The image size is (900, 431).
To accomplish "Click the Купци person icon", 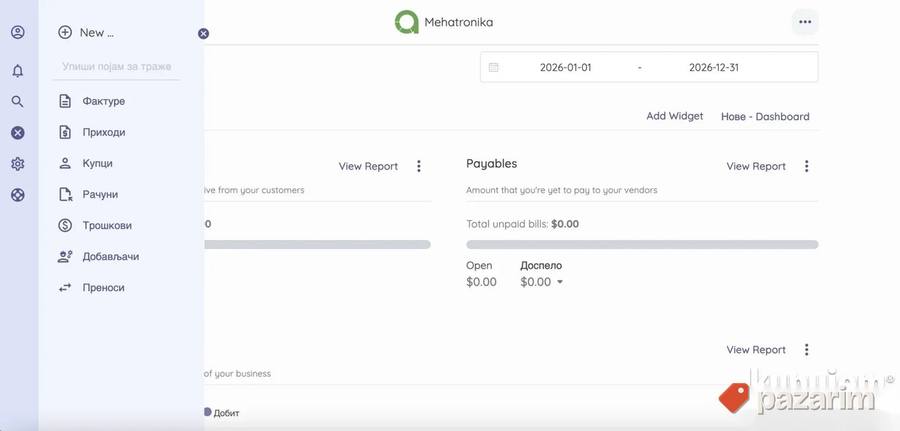I will (x=65, y=163).
